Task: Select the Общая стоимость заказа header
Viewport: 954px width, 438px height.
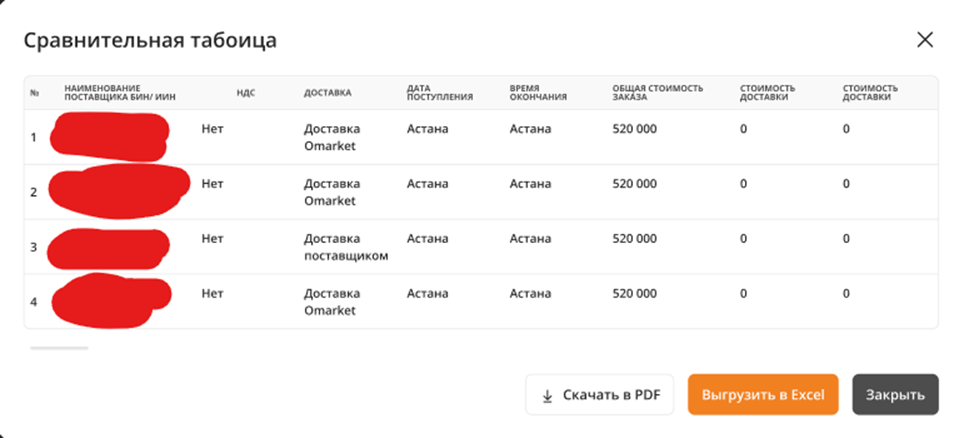Action: click(657, 93)
